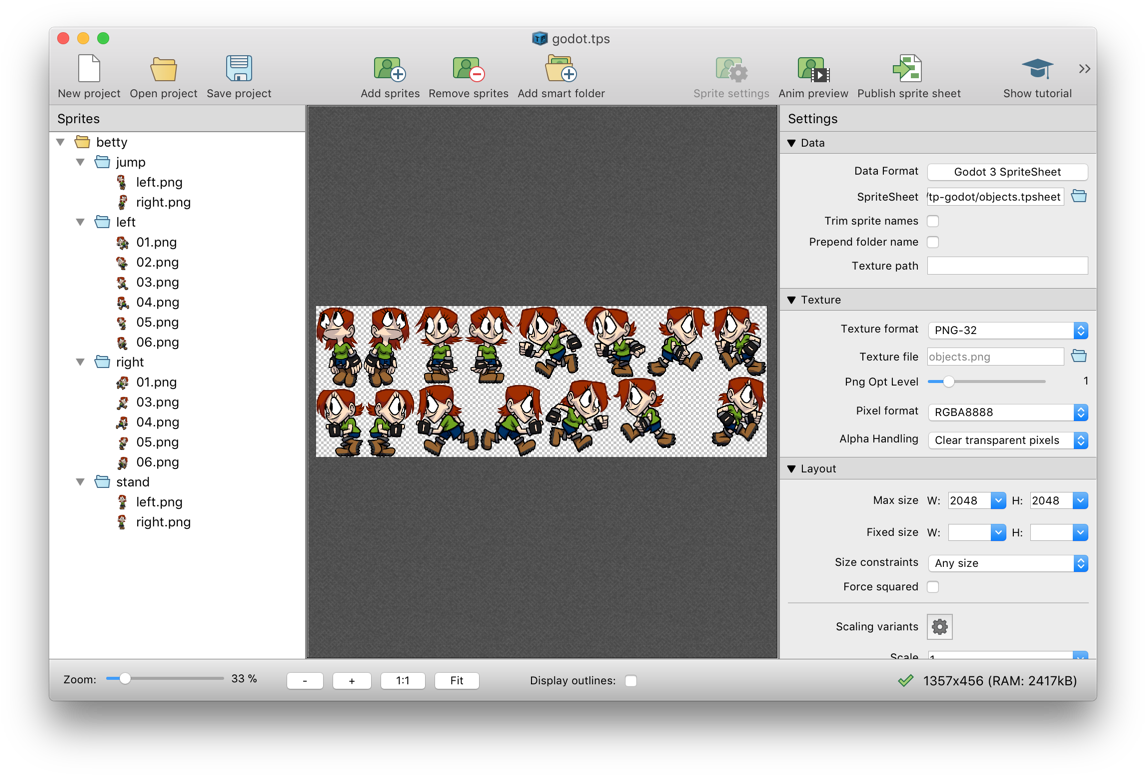Open Sprite settings from the toolbar
This screenshot has height=775, width=1145.
(x=731, y=69)
